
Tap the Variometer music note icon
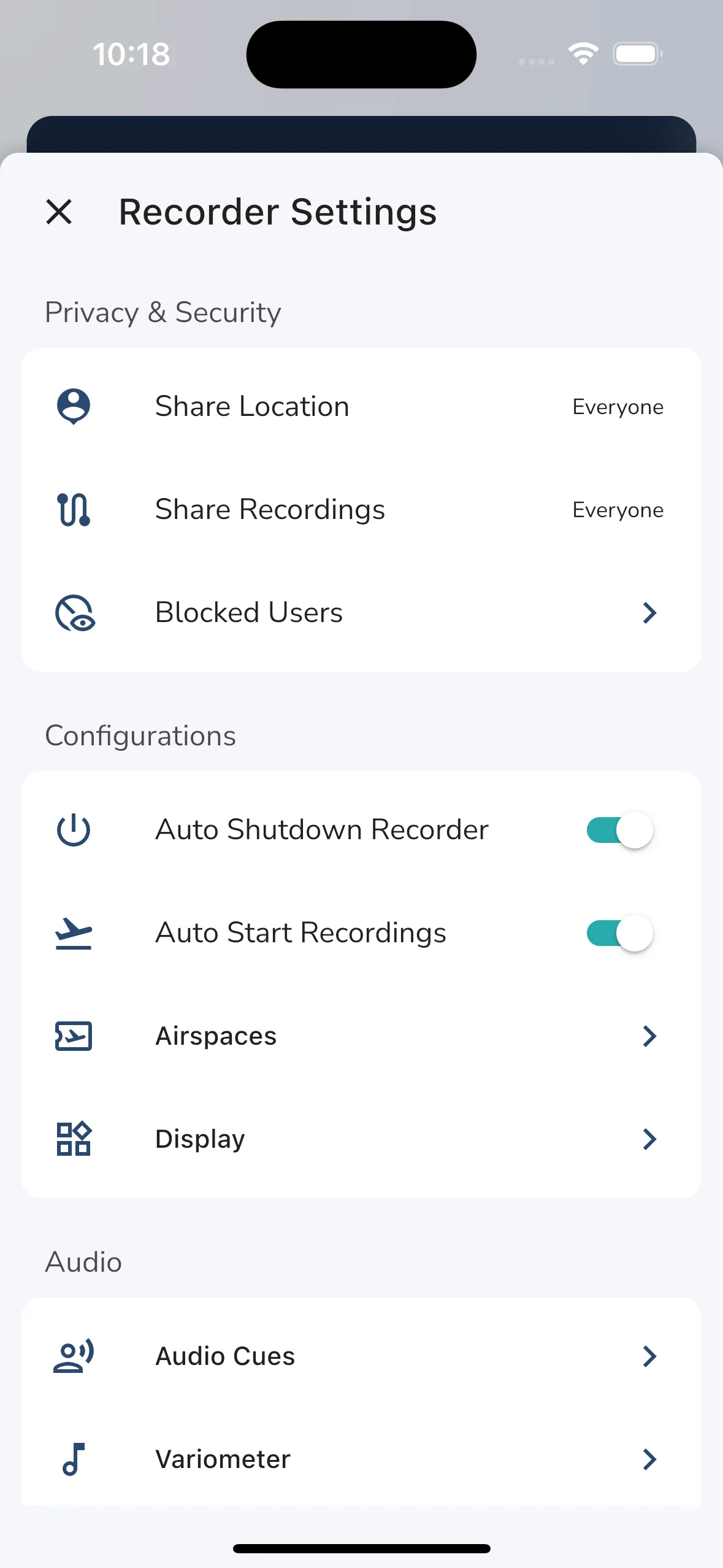point(74,1459)
